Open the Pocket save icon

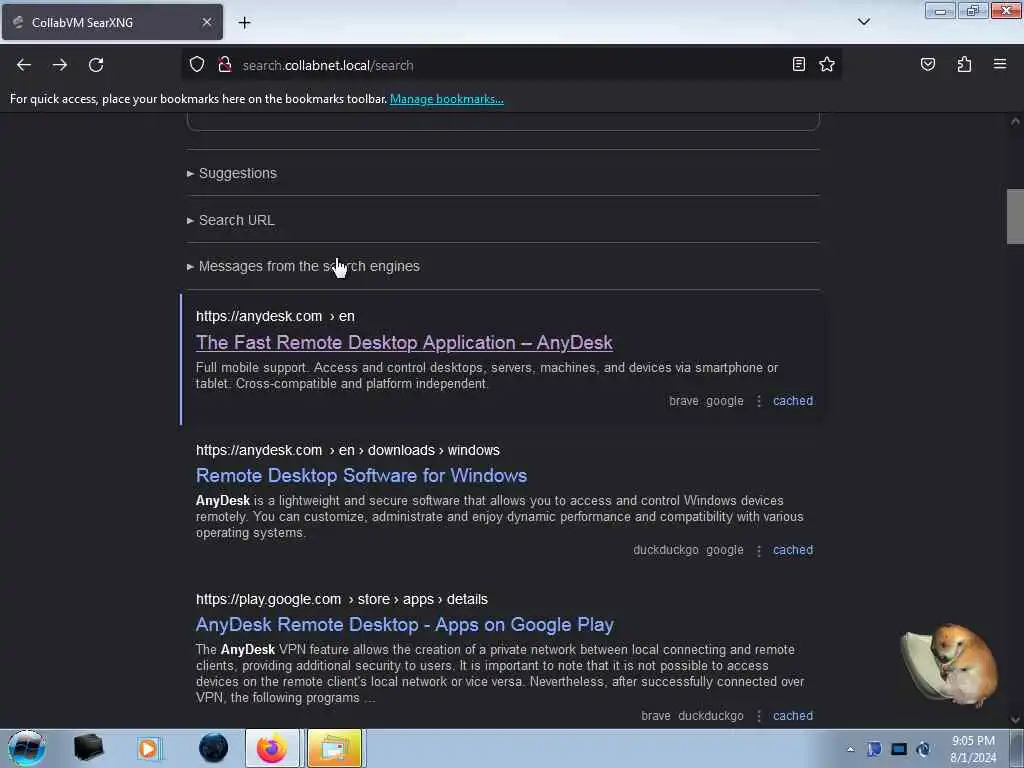927,64
